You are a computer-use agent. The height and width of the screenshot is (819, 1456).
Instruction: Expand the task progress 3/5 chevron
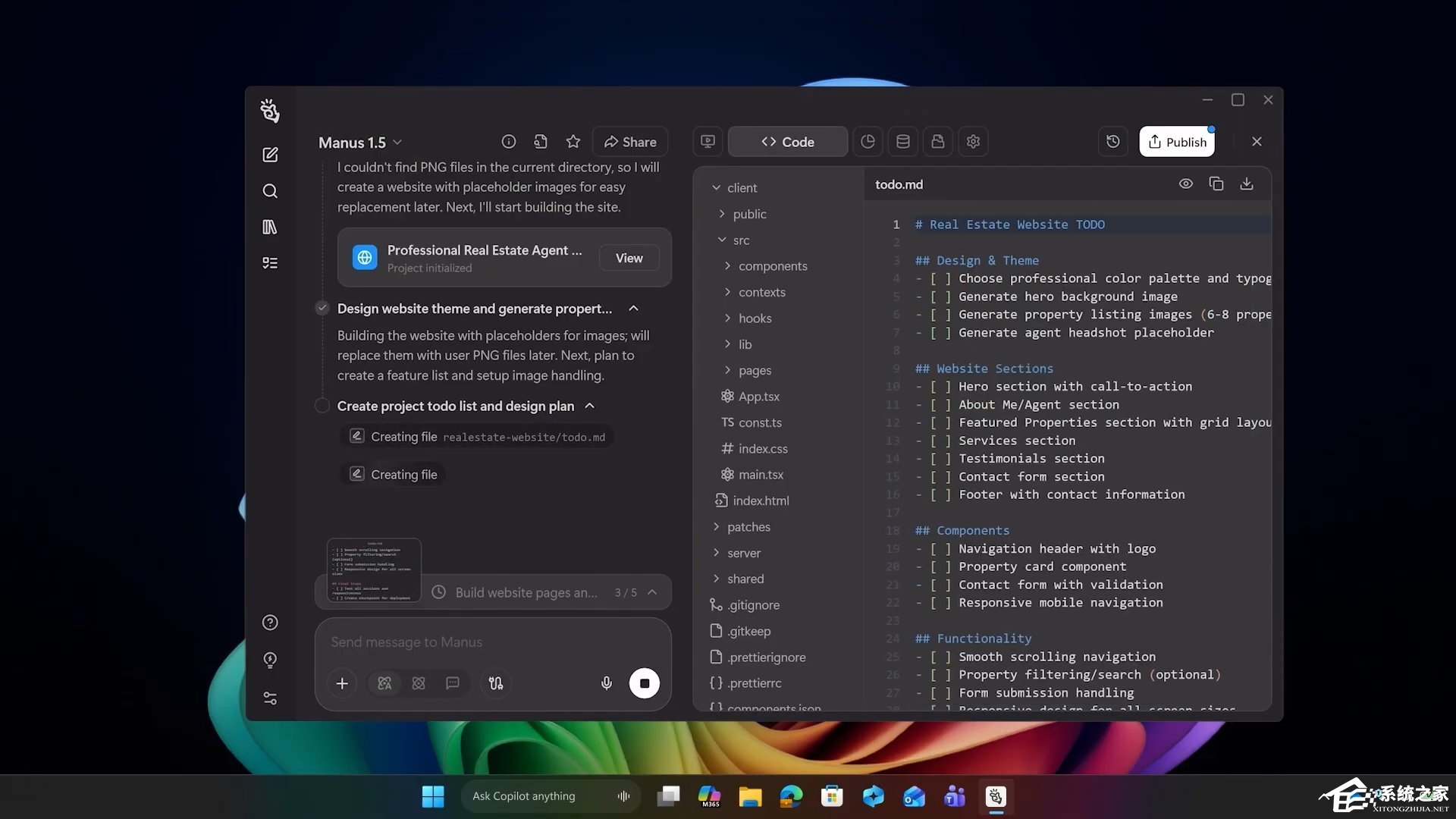[x=652, y=592]
